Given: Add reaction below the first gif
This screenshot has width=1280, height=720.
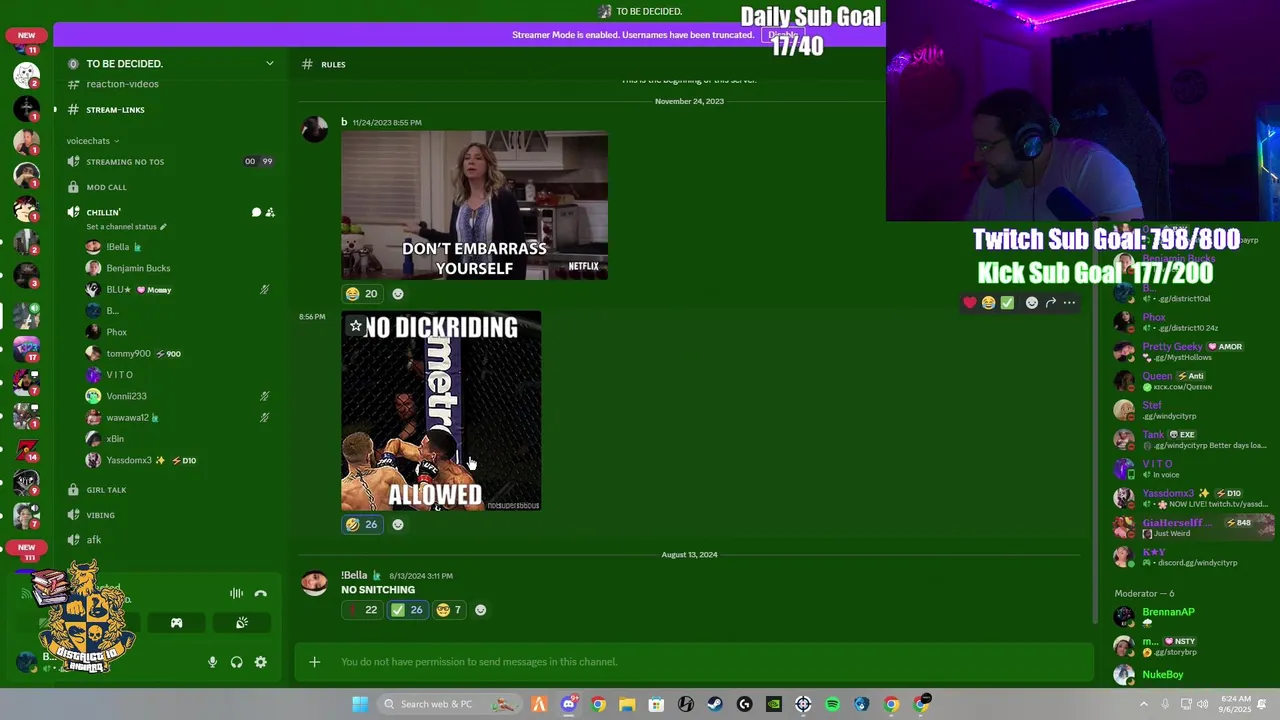Looking at the screenshot, I should (398, 294).
